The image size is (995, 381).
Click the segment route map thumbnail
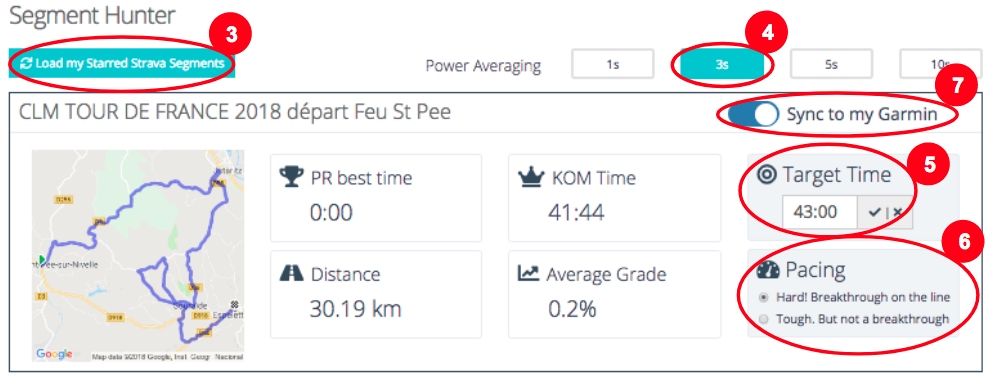138,256
